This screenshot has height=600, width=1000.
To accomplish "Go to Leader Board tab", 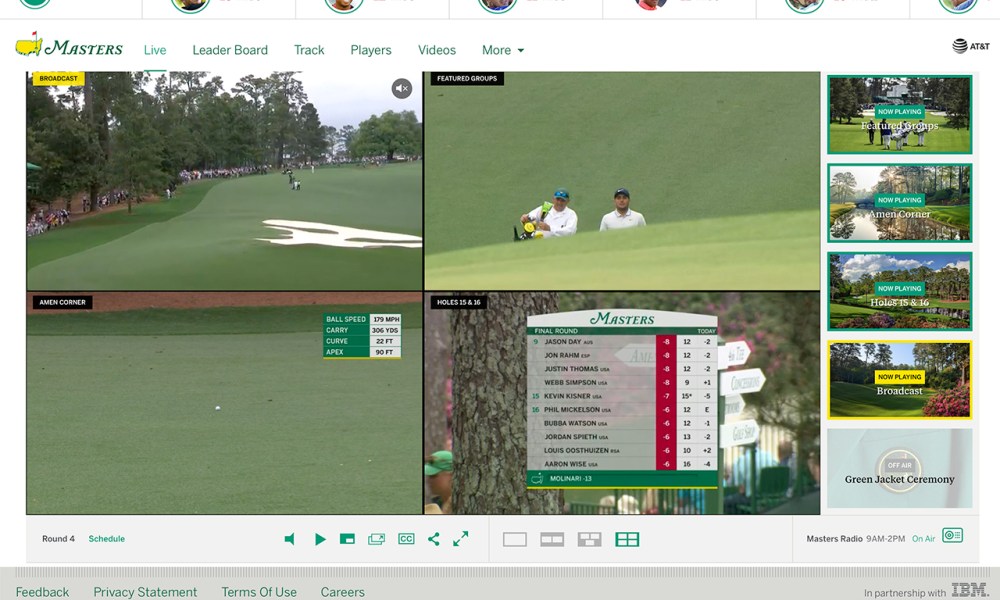I will pos(230,50).
